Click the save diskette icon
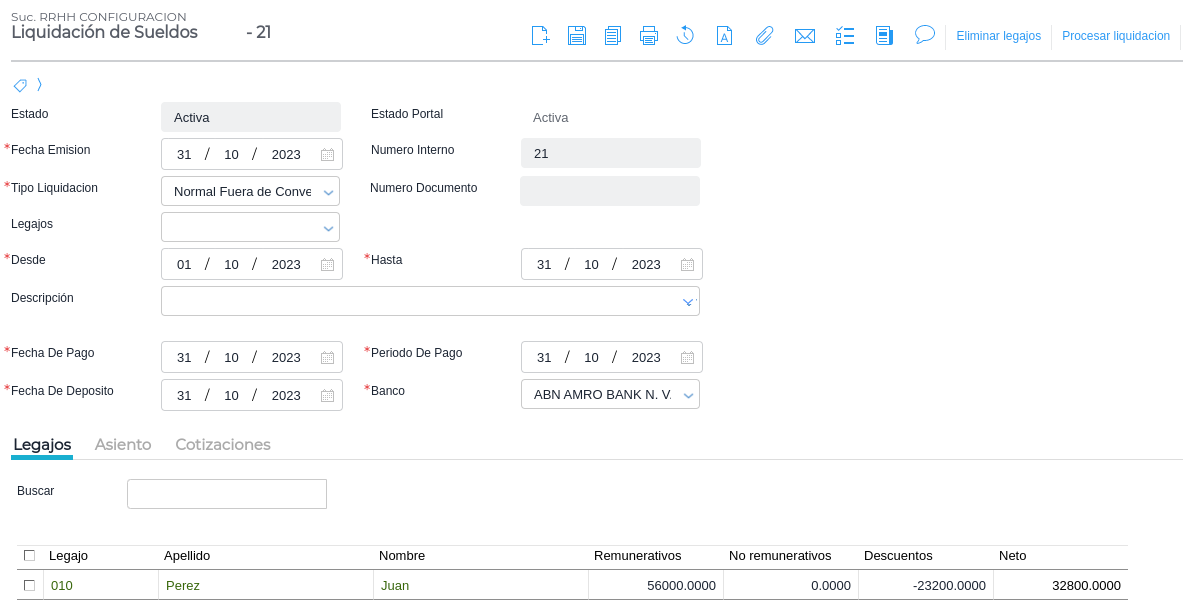This screenshot has height=614, width=1183. click(x=577, y=36)
